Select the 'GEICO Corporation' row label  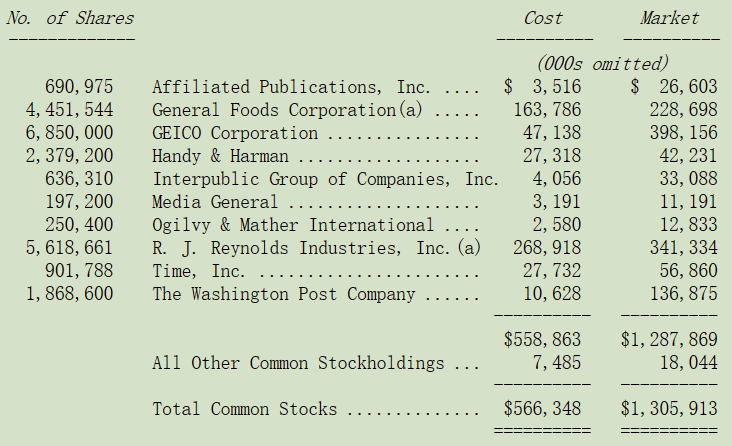[235, 133]
